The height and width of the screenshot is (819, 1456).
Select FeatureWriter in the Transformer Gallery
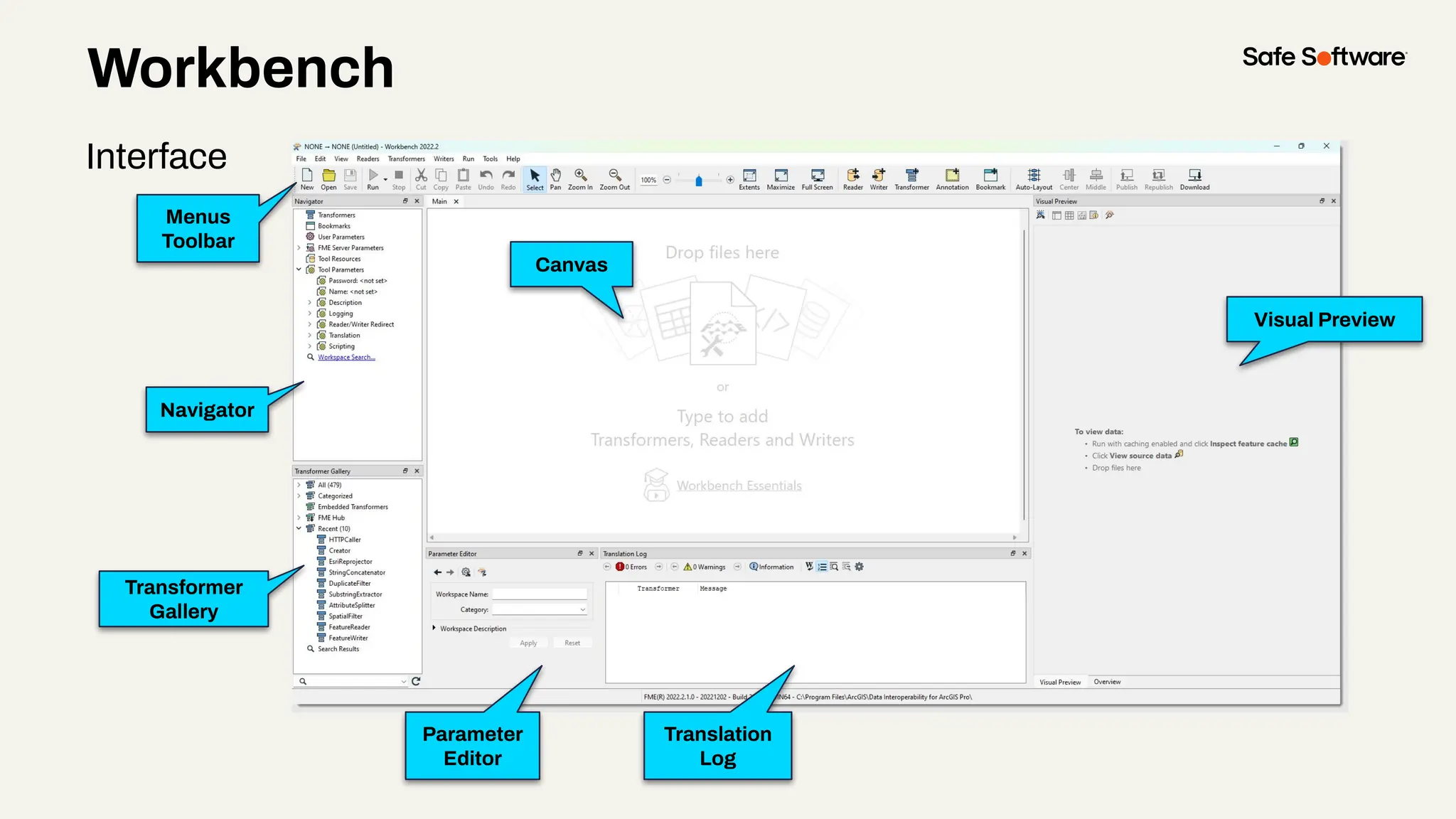348,638
